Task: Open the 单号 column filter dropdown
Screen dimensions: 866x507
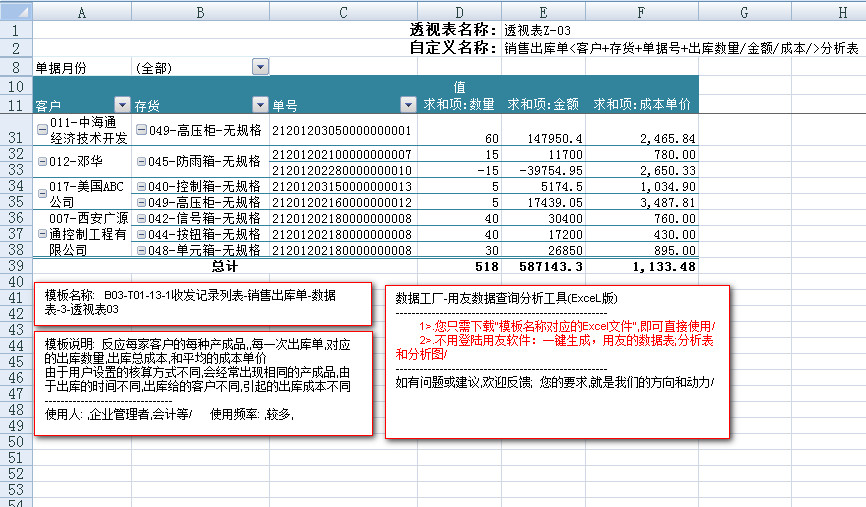Action: click(x=407, y=105)
